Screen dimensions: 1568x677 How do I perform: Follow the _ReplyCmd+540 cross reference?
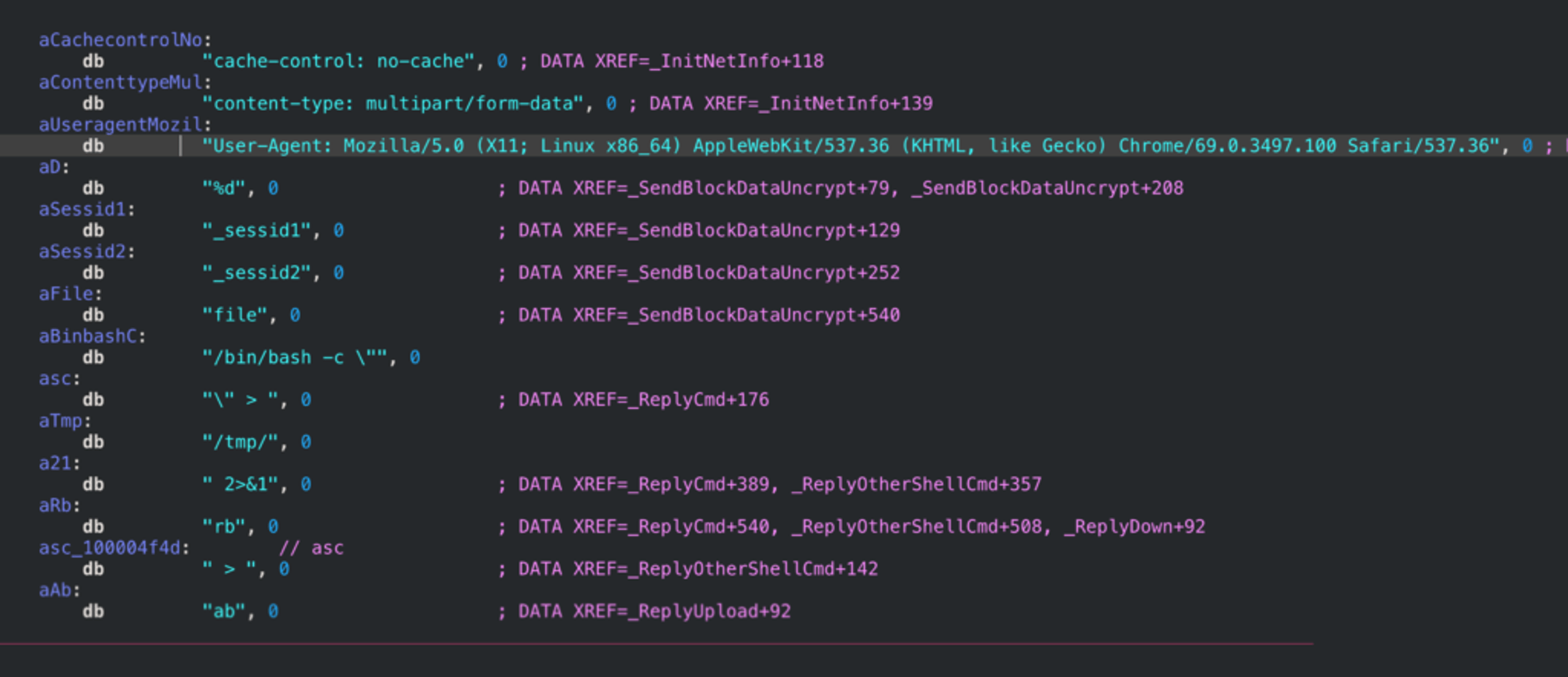[x=698, y=526]
